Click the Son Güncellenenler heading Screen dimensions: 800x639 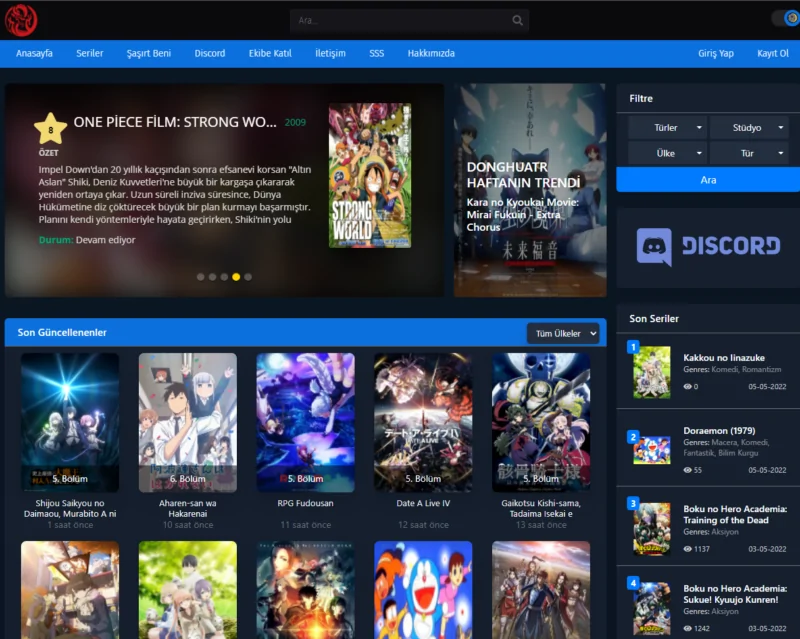click(x=62, y=332)
